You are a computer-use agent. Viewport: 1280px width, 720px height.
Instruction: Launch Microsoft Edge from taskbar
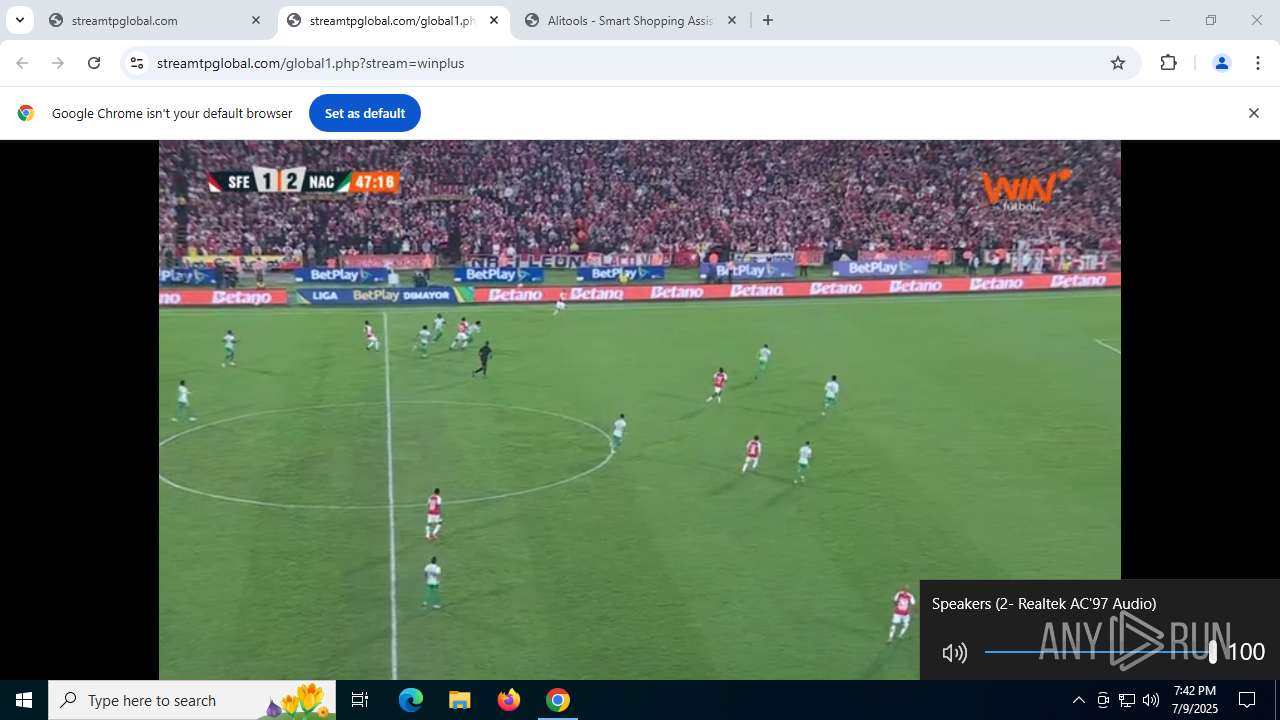point(411,700)
